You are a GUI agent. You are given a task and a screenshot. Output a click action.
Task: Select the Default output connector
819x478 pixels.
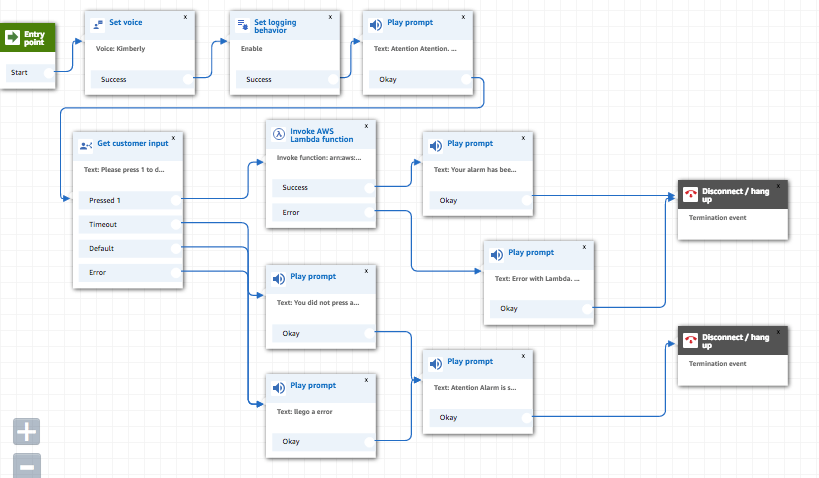[176, 248]
